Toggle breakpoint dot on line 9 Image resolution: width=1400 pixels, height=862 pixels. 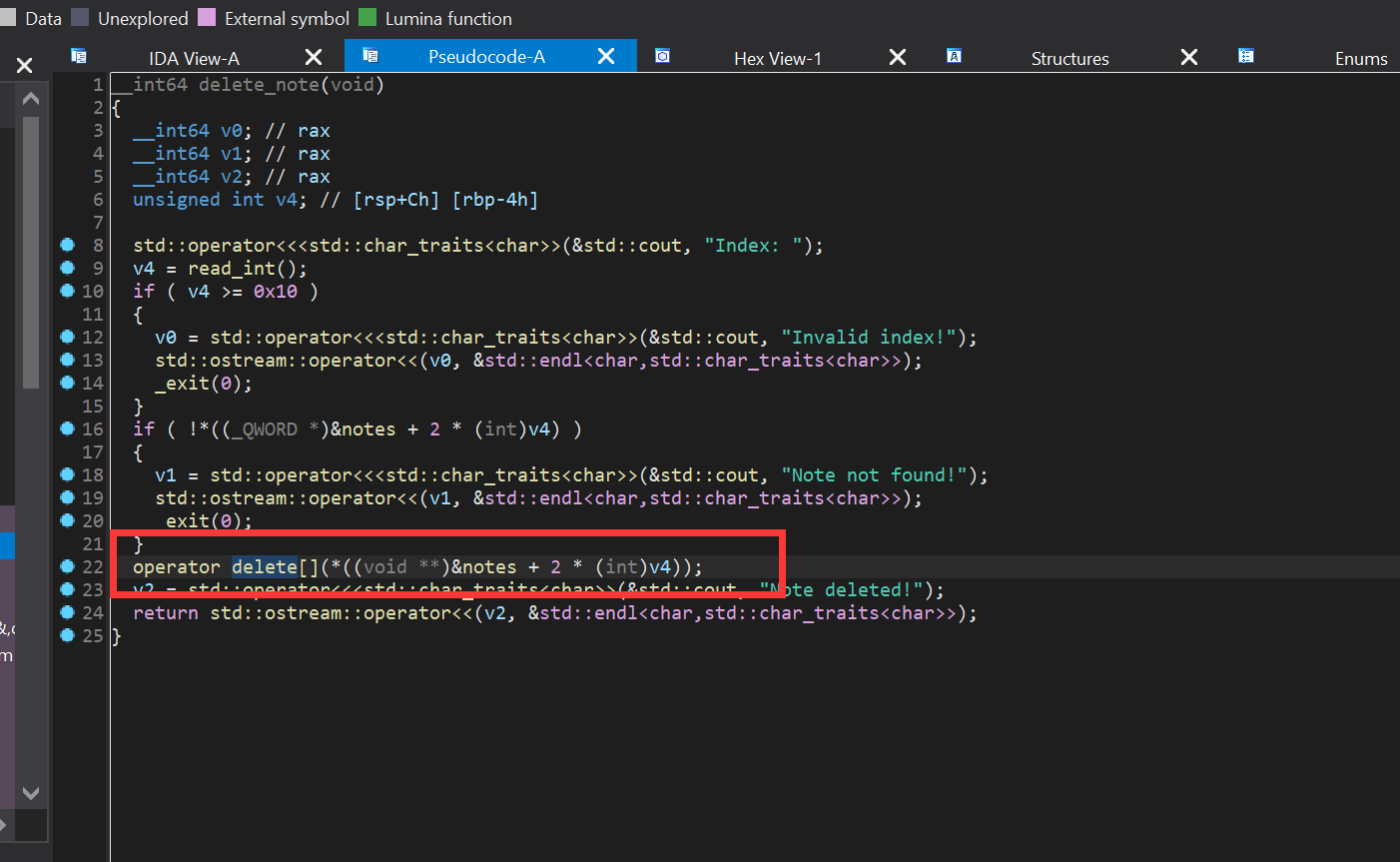pyautogui.click(x=67, y=268)
